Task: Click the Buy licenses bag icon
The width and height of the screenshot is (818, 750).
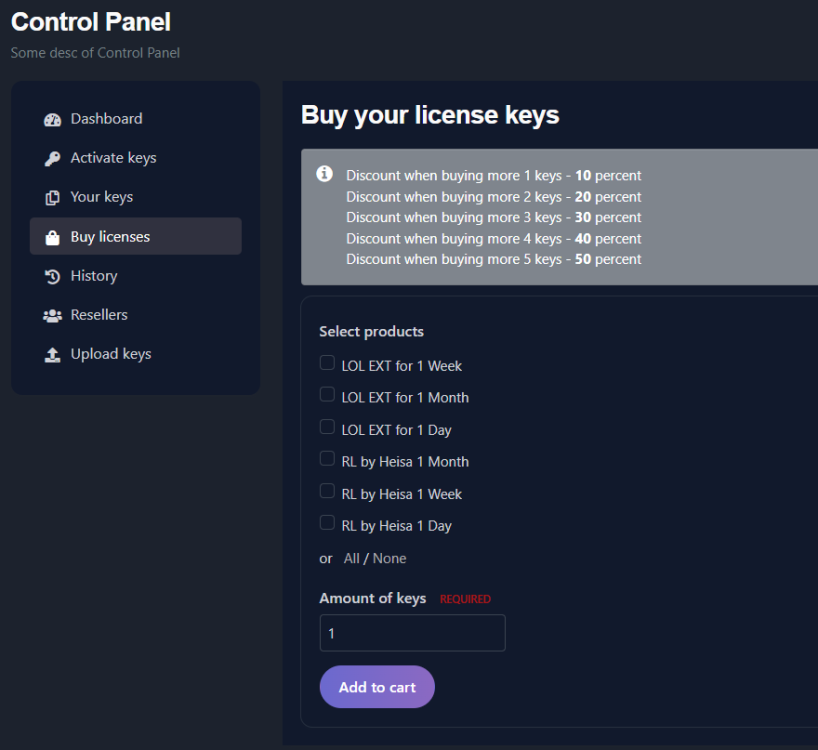Action: [x=53, y=237]
